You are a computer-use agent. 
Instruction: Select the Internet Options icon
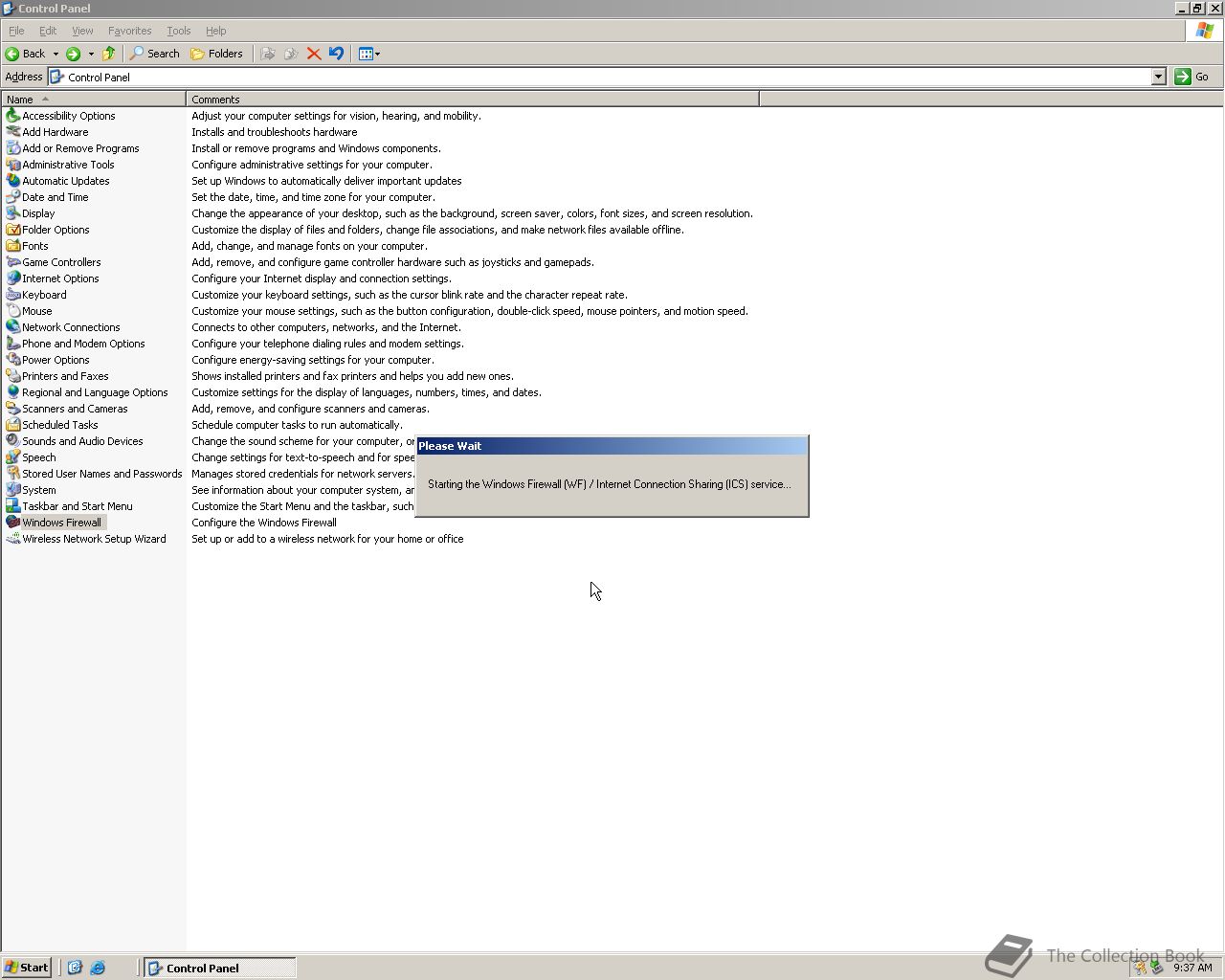point(13,278)
